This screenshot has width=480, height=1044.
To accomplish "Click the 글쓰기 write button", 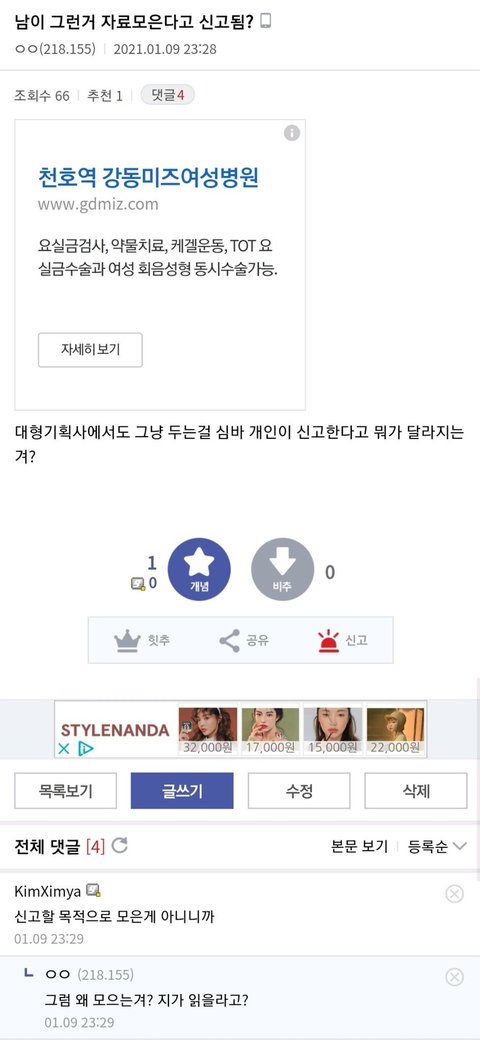I will [182, 791].
